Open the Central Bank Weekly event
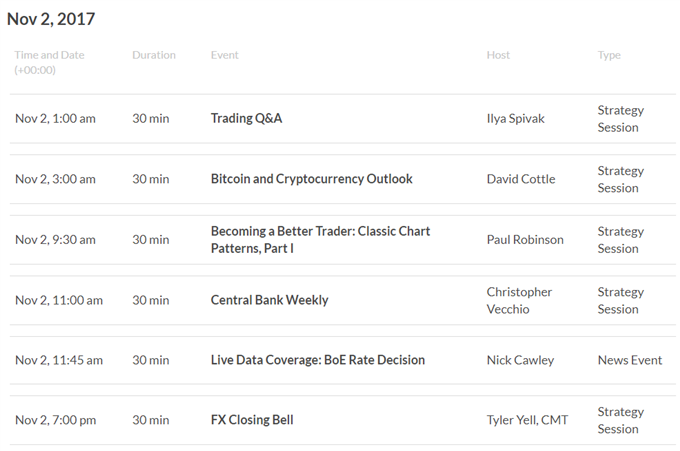 coord(269,300)
